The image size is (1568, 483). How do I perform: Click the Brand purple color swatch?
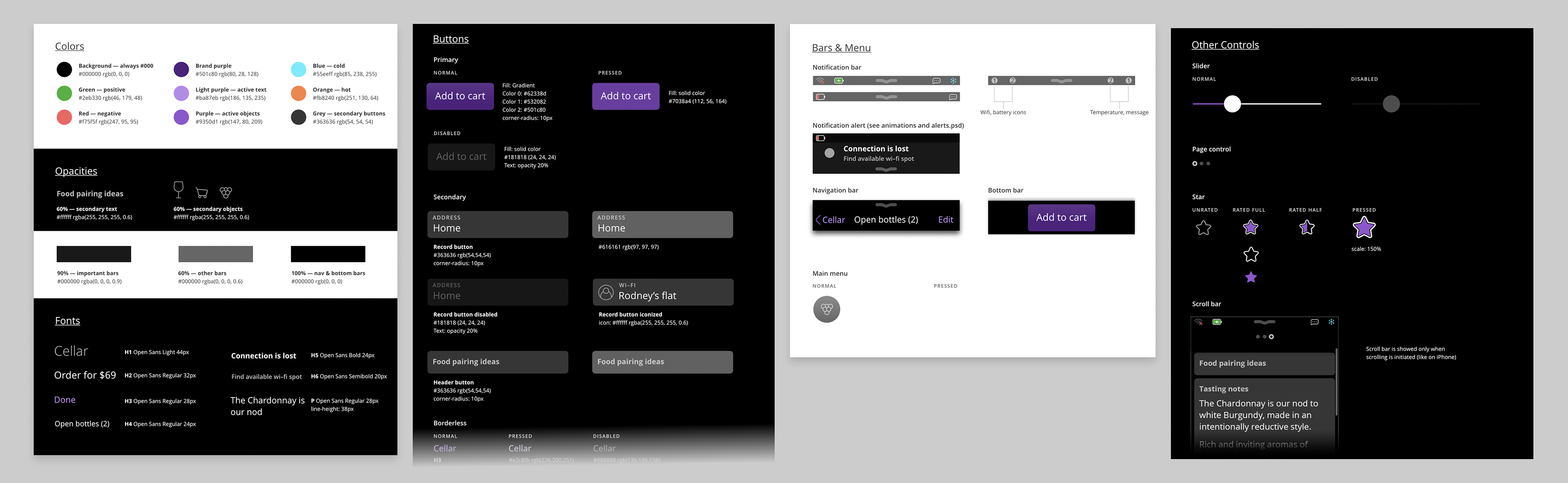181,69
